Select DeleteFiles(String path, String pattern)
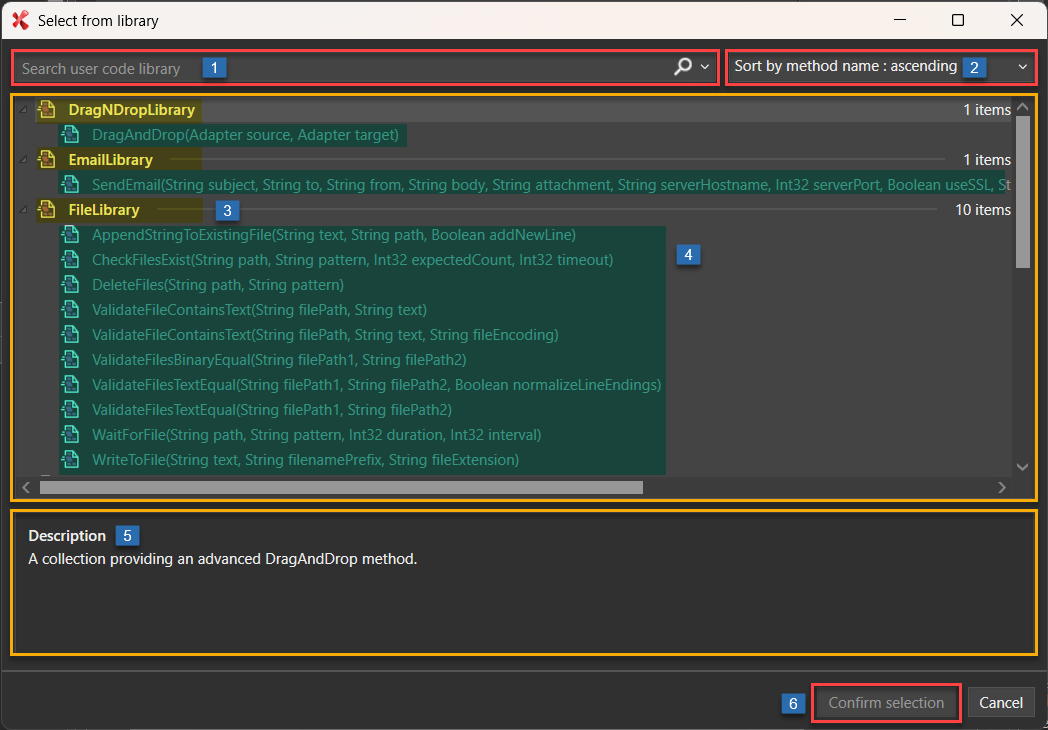 (x=218, y=285)
